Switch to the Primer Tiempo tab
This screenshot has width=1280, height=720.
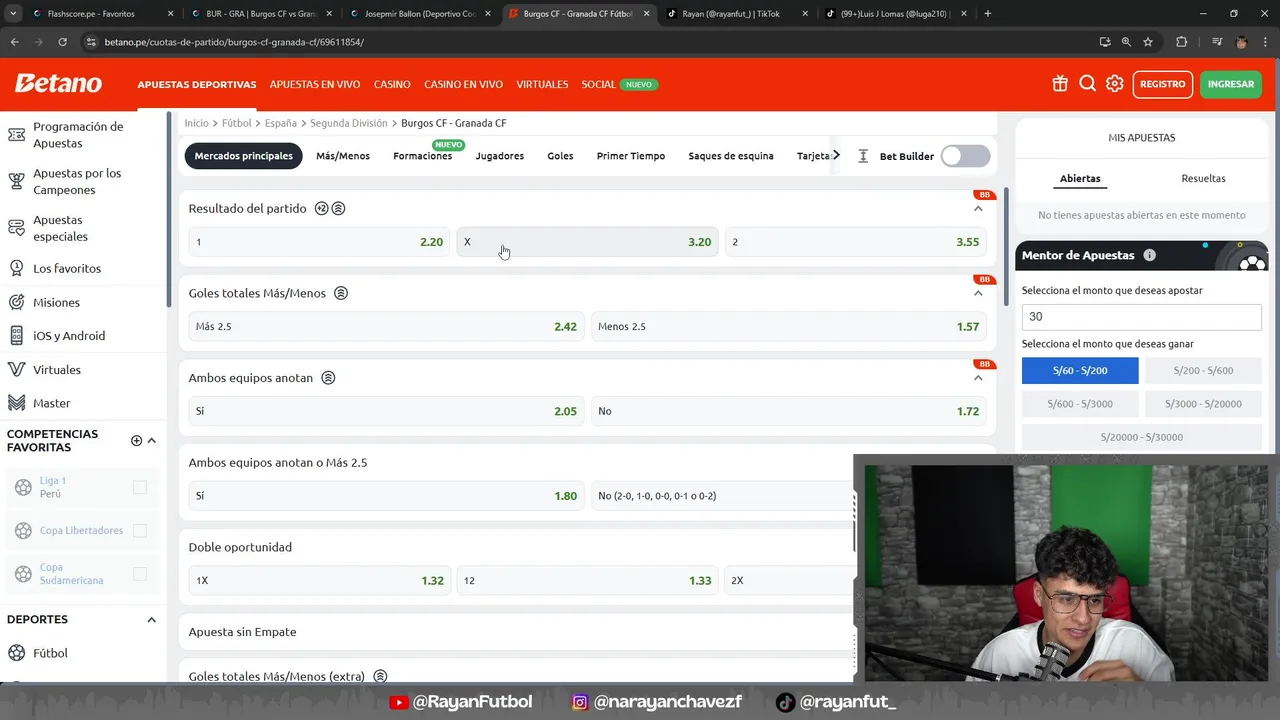click(631, 156)
